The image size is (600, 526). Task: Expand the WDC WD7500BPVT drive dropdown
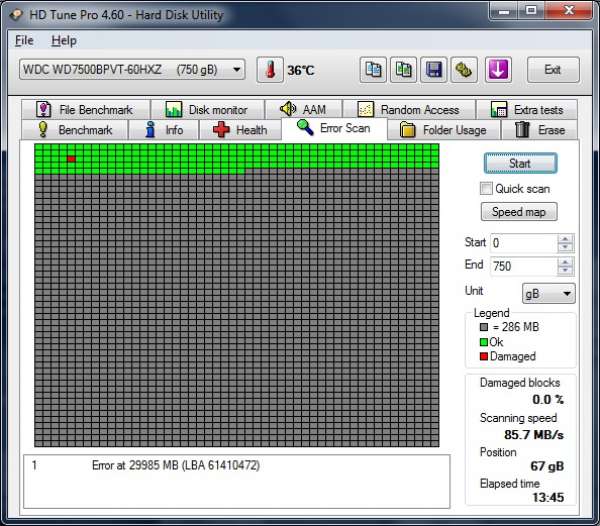132,70
